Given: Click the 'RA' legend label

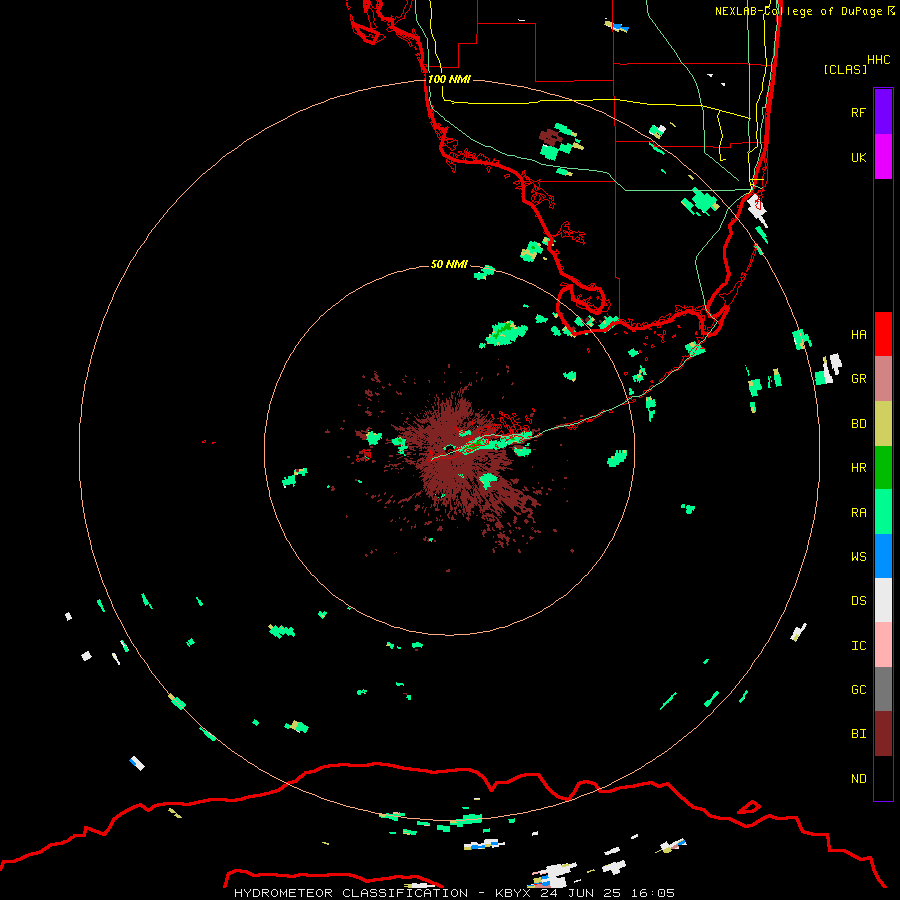Looking at the screenshot, I should coord(858,513).
